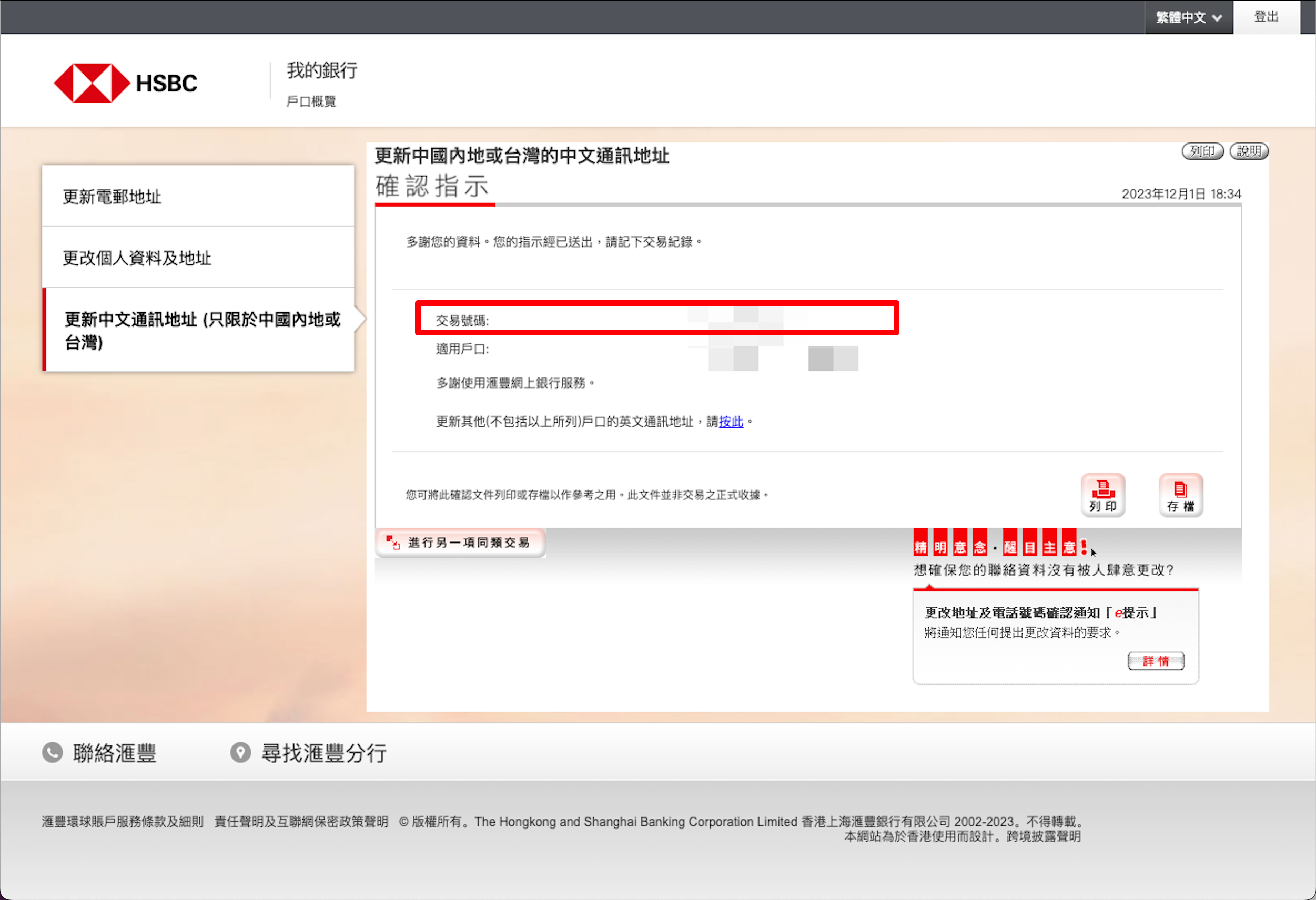Click the 按此 hyperlink
Viewport: 1316px width, 900px height.
731,422
